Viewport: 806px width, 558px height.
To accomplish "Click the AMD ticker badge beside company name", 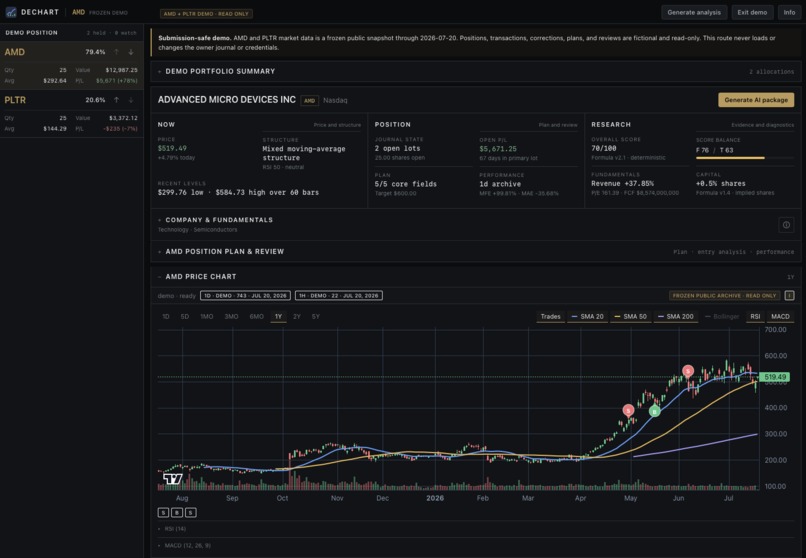I will coord(309,100).
